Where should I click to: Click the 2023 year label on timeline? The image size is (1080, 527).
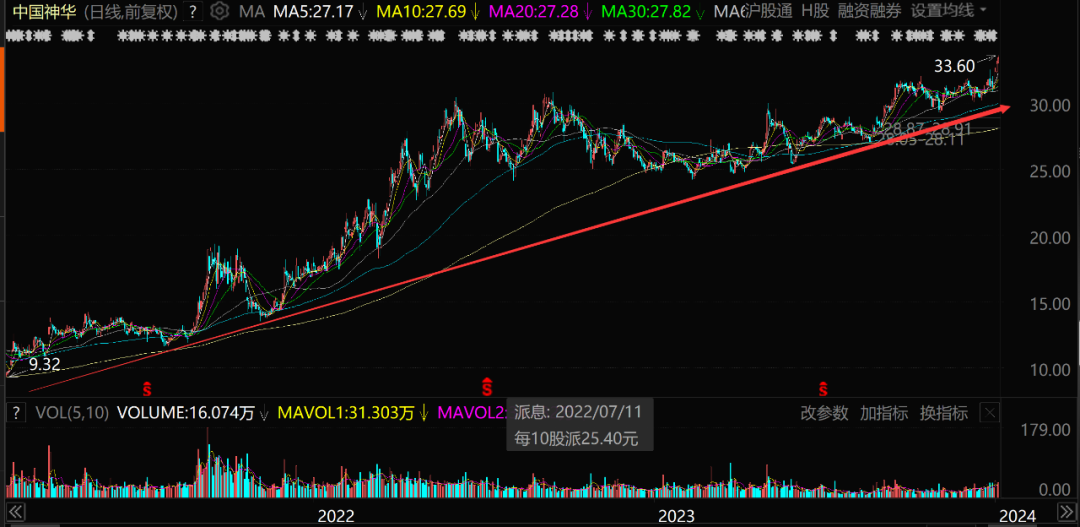pyautogui.click(x=676, y=515)
